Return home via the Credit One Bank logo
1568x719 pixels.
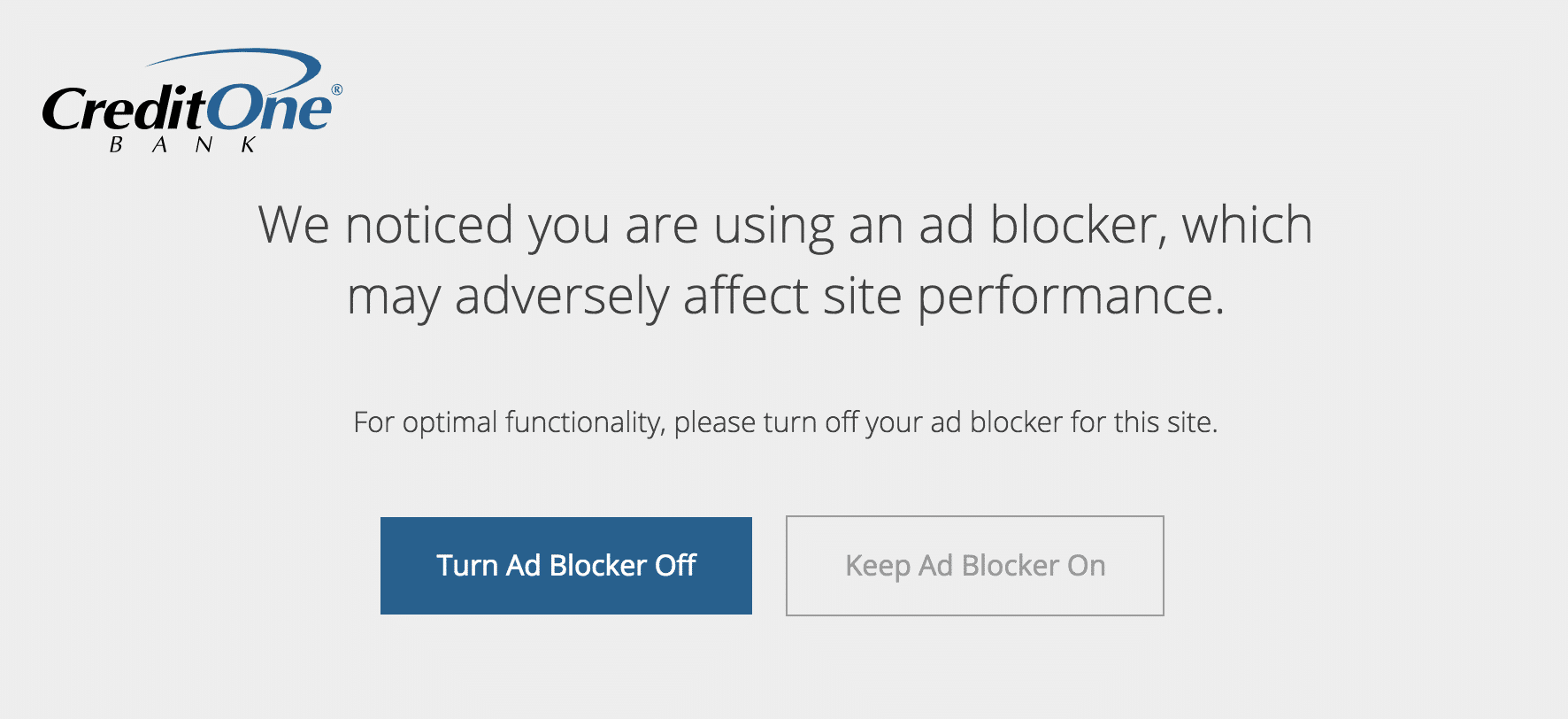[x=190, y=102]
